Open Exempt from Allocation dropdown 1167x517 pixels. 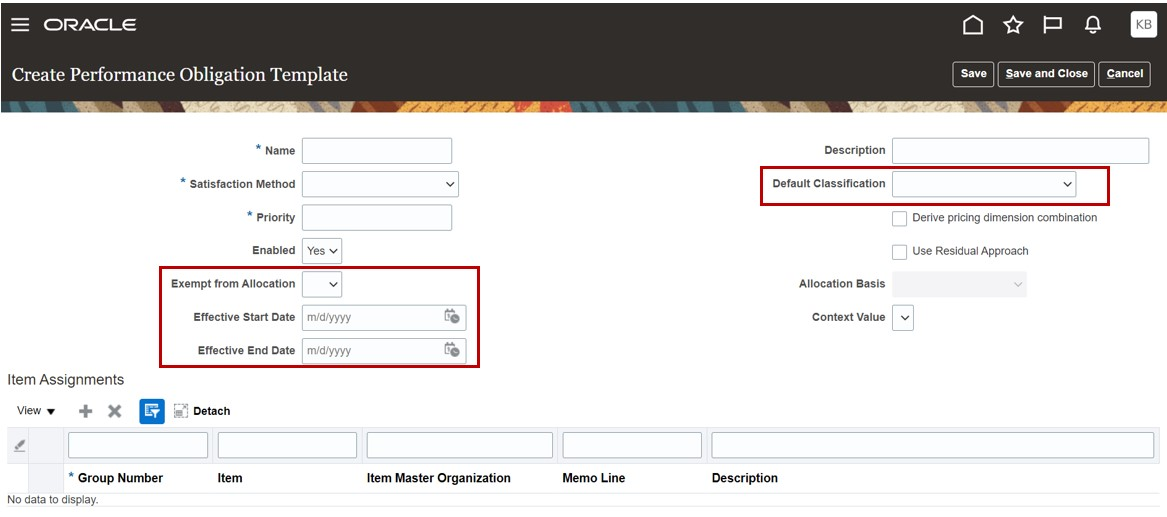pos(322,283)
